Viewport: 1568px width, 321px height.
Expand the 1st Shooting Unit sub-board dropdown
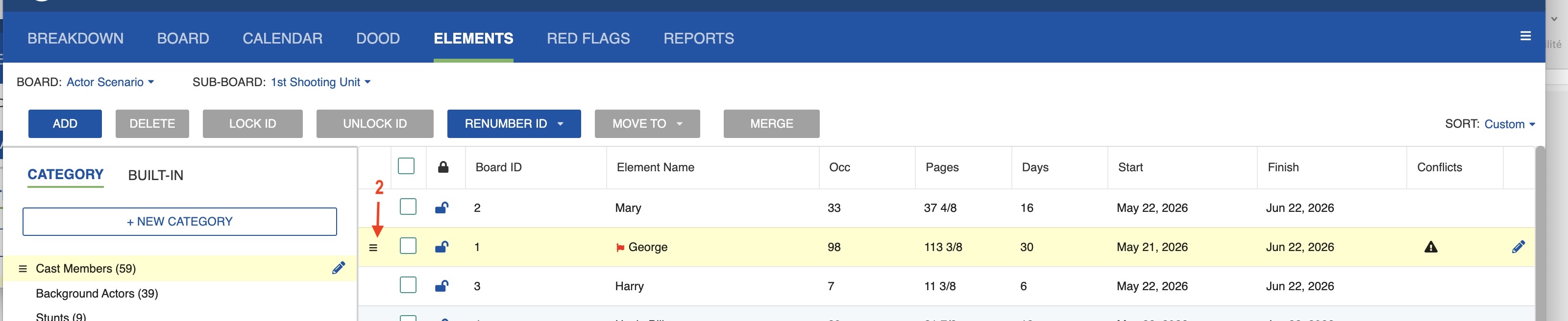pyautogui.click(x=320, y=82)
